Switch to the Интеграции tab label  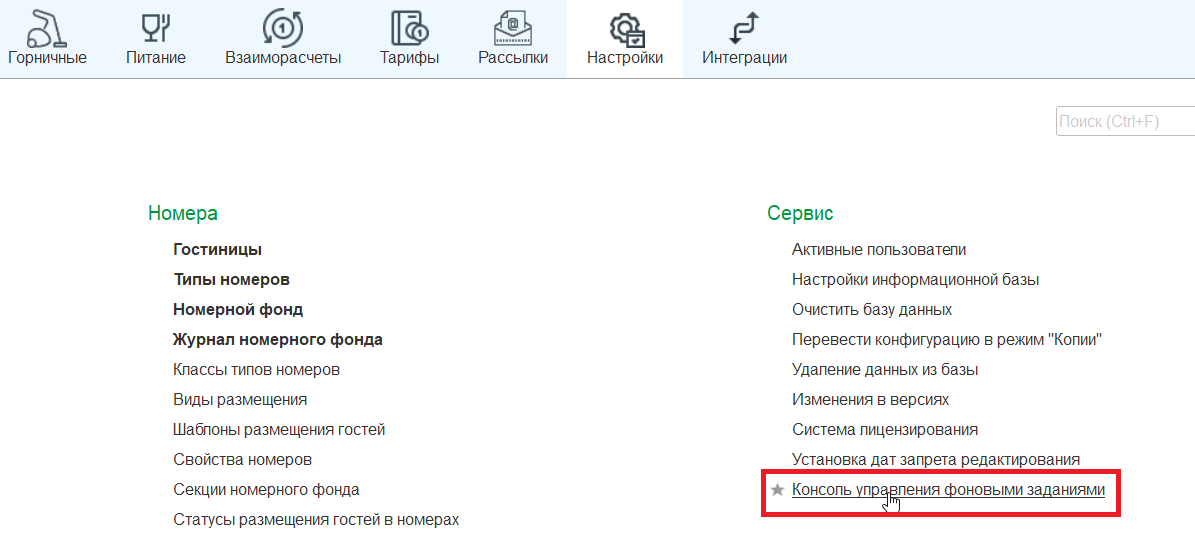(745, 58)
